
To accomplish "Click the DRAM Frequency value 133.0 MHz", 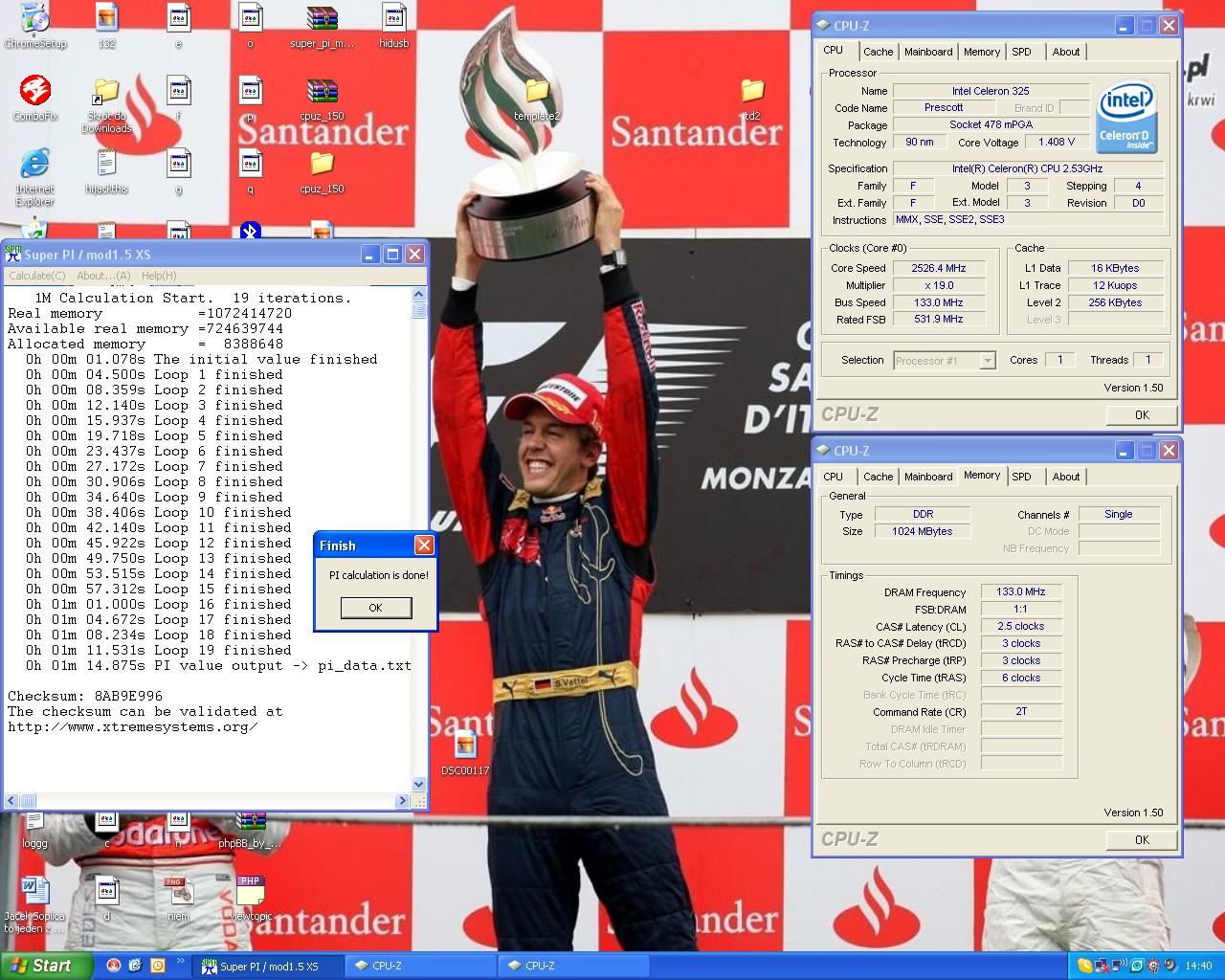I will click(1021, 591).
